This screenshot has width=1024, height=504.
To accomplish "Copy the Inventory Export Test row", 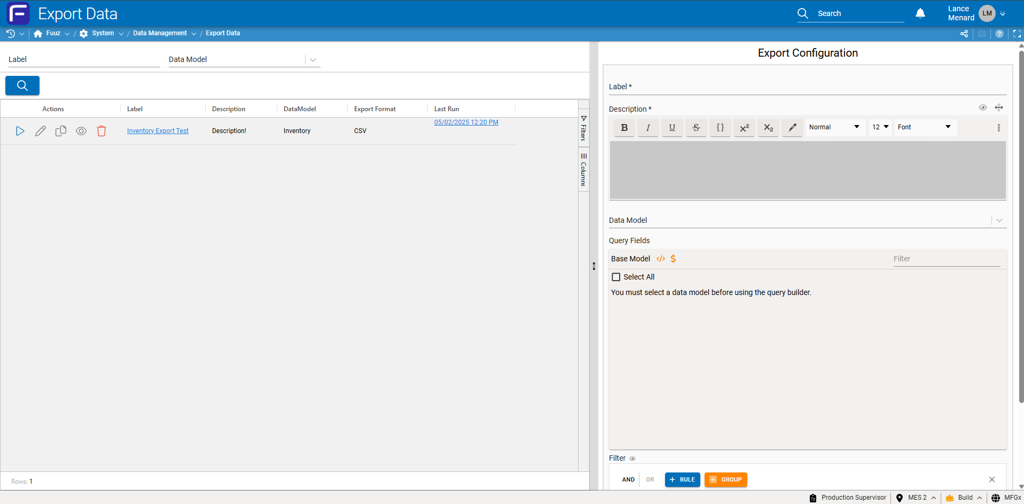I will (61, 131).
